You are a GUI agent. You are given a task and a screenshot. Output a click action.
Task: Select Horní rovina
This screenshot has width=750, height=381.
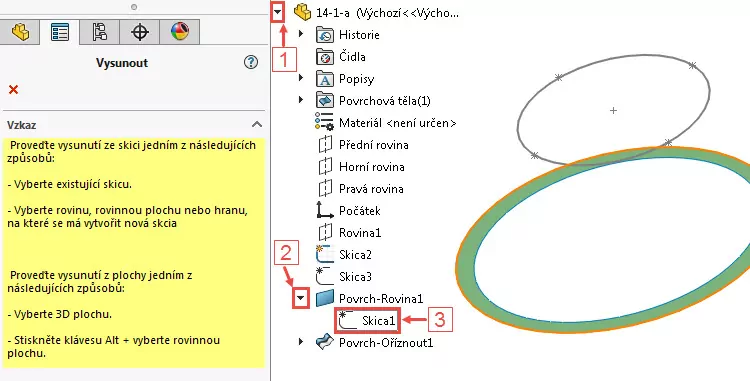[x=372, y=167]
